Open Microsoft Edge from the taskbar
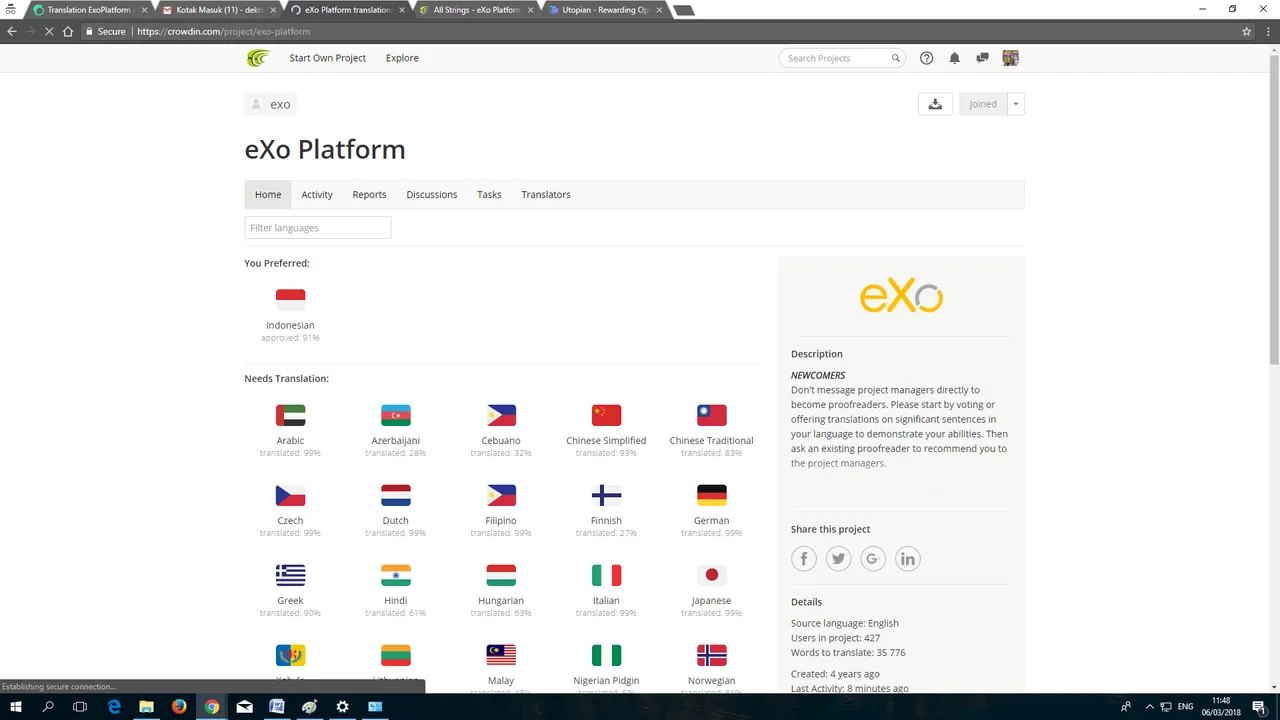Image resolution: width=1280 pixels, height=720 pixels. coord(114,706)
